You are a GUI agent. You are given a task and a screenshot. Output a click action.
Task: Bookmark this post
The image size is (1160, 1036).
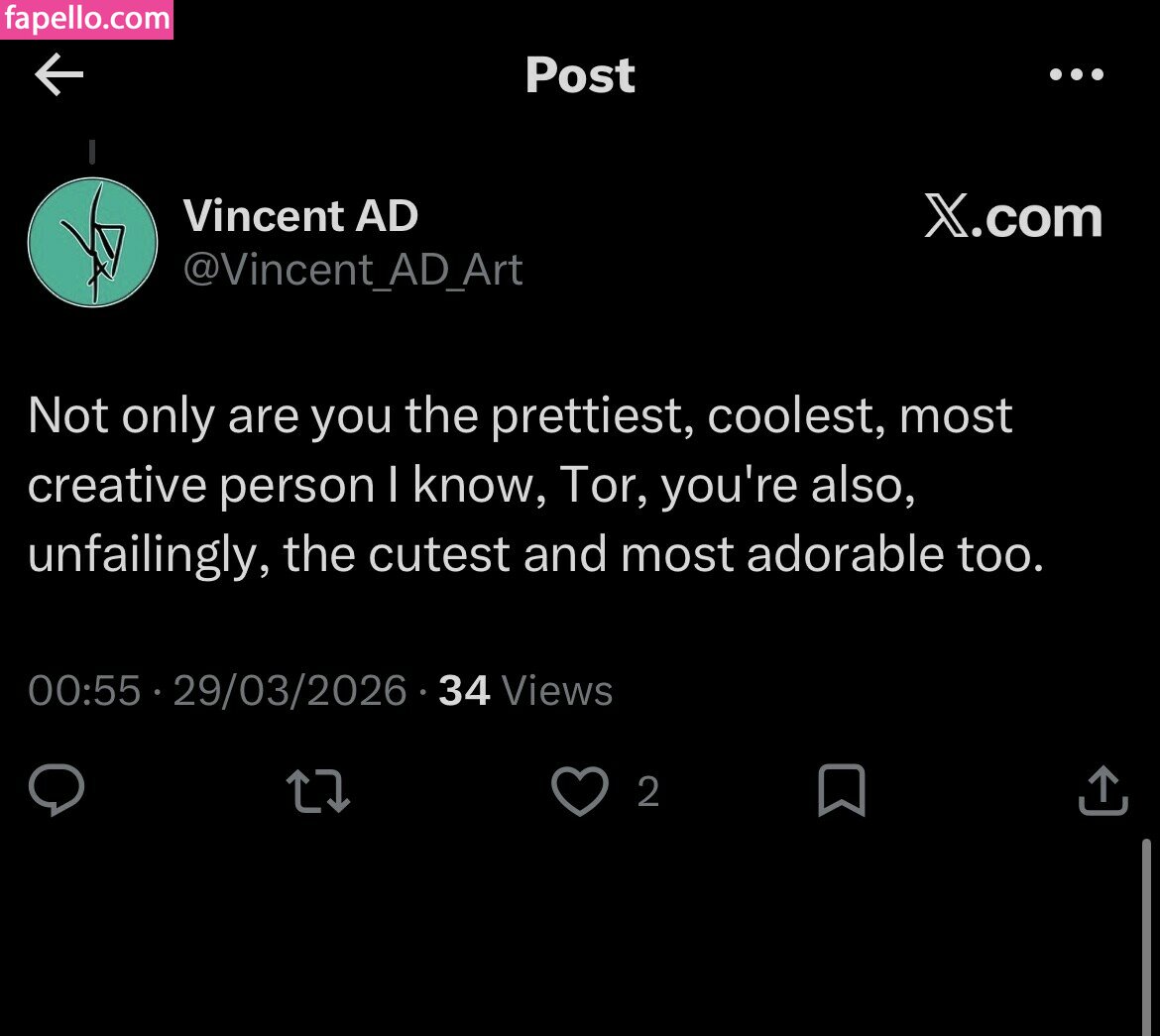point(841,791)
